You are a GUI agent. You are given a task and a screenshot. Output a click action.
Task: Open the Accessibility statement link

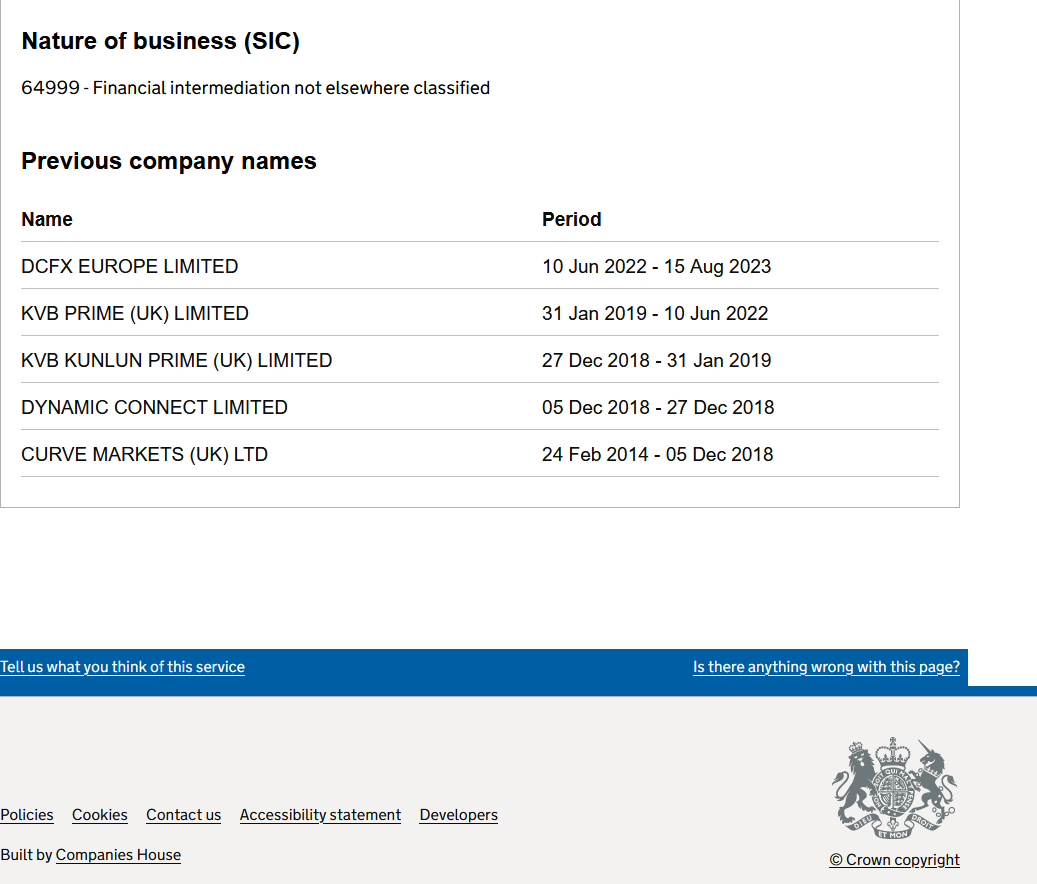pyautogui.click(x=320, y=815)
